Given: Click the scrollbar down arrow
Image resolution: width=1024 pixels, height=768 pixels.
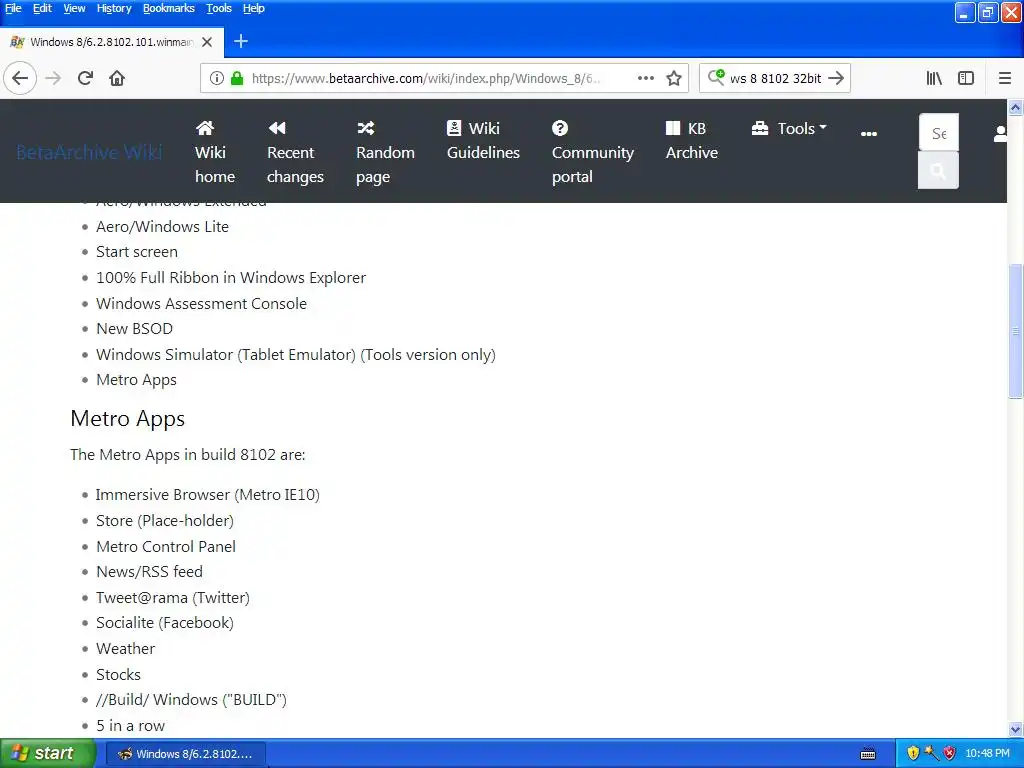Looking at the screenshot, I should [x=1015, y=729].
